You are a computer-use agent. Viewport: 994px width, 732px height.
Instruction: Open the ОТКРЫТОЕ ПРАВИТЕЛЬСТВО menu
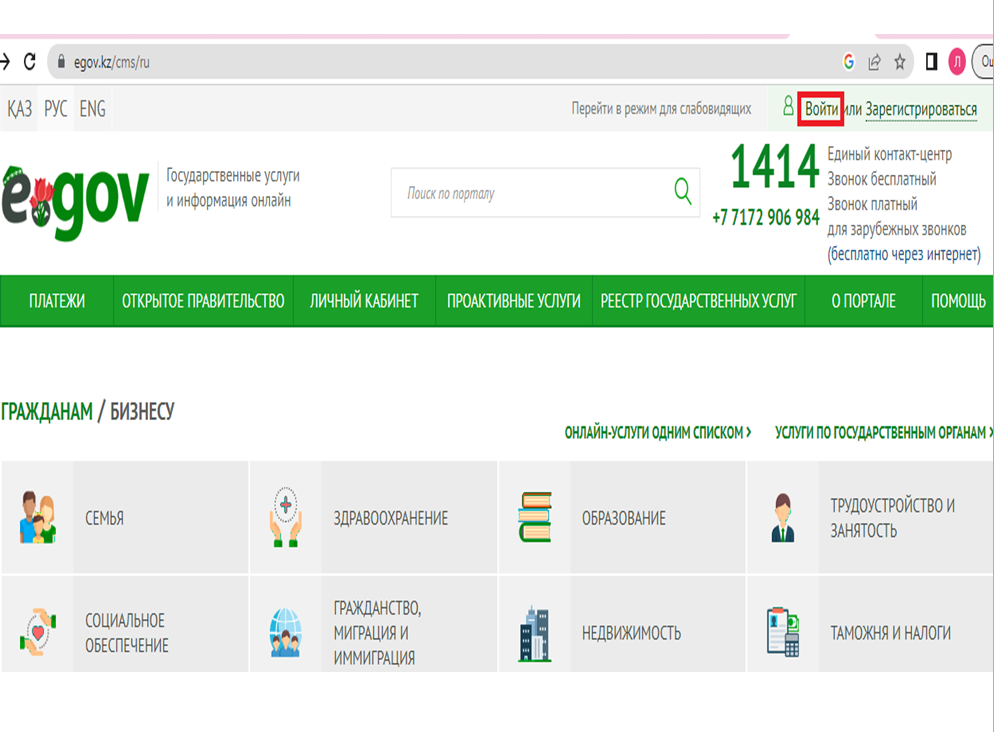pos(203,301)
